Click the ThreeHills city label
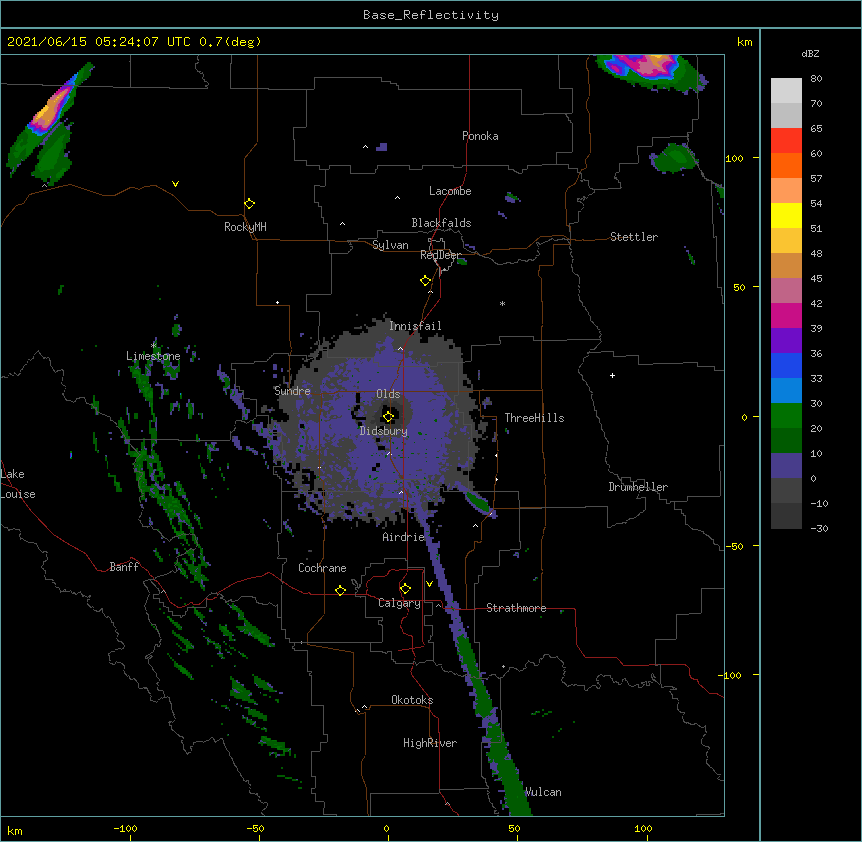Image resolution: width=862 pixels, height=842 pixels. coord(534,418)
